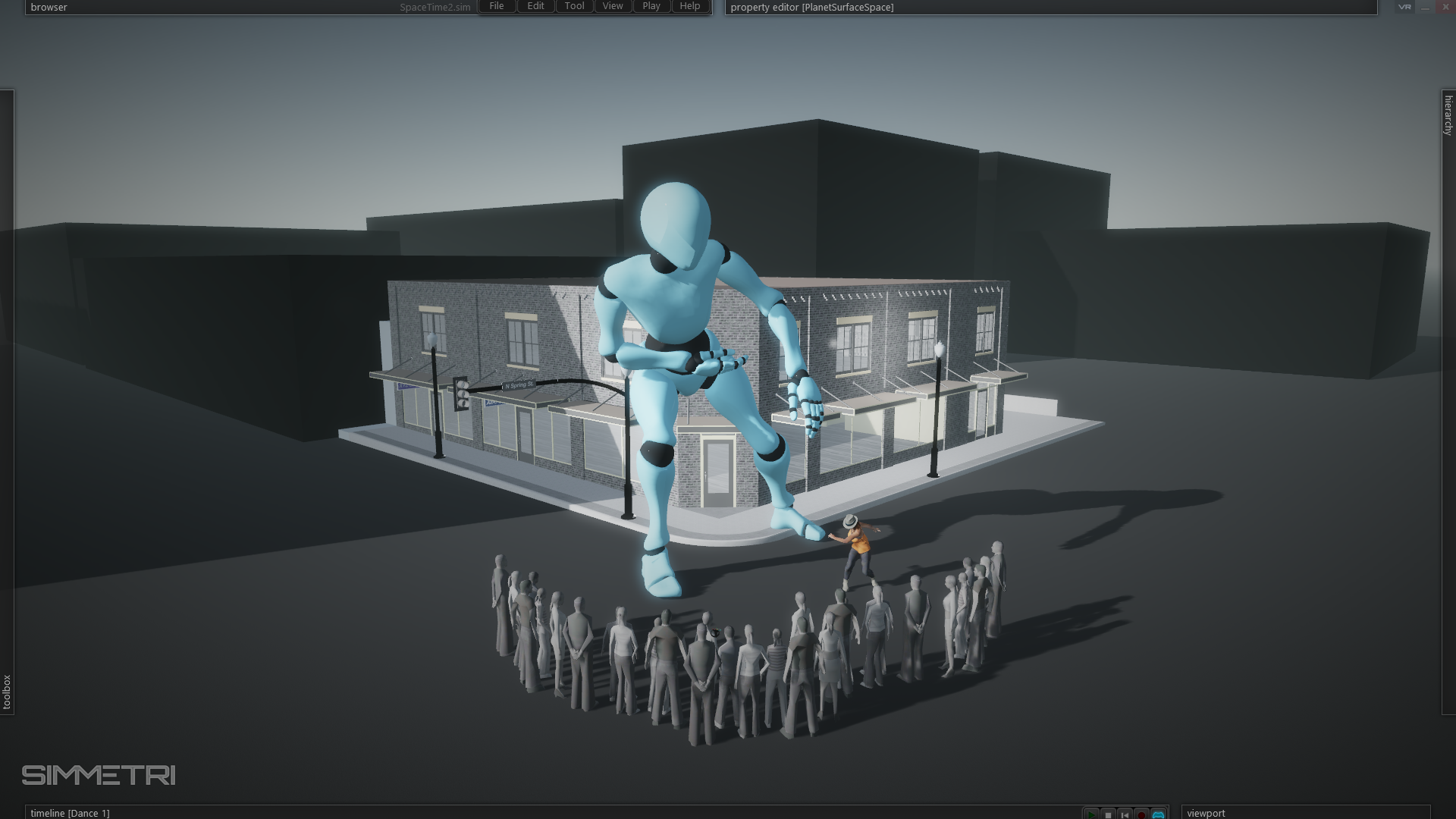
Task: Expand the hierarchy side panel
Action: click(1448, 115)
